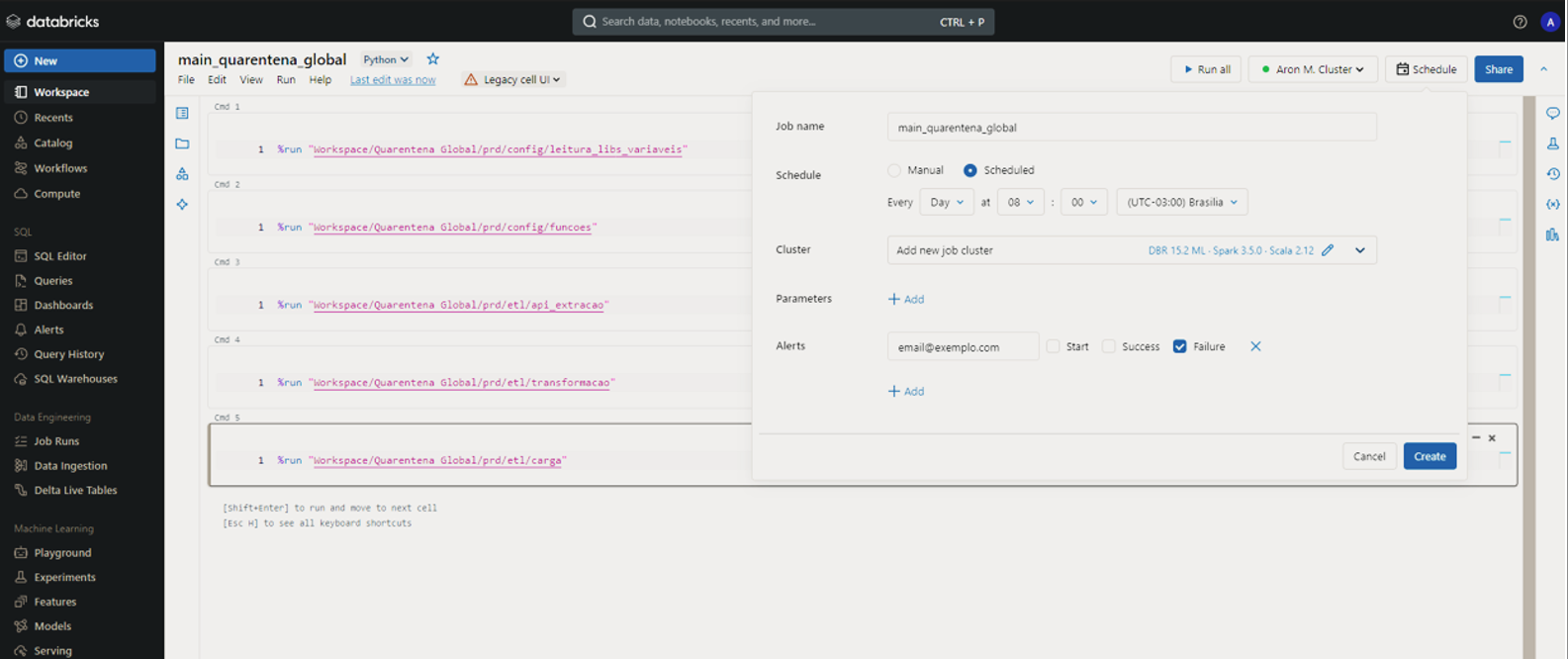Open the workspace folder browser icon
1568x659 pixels.
(182, 143)
